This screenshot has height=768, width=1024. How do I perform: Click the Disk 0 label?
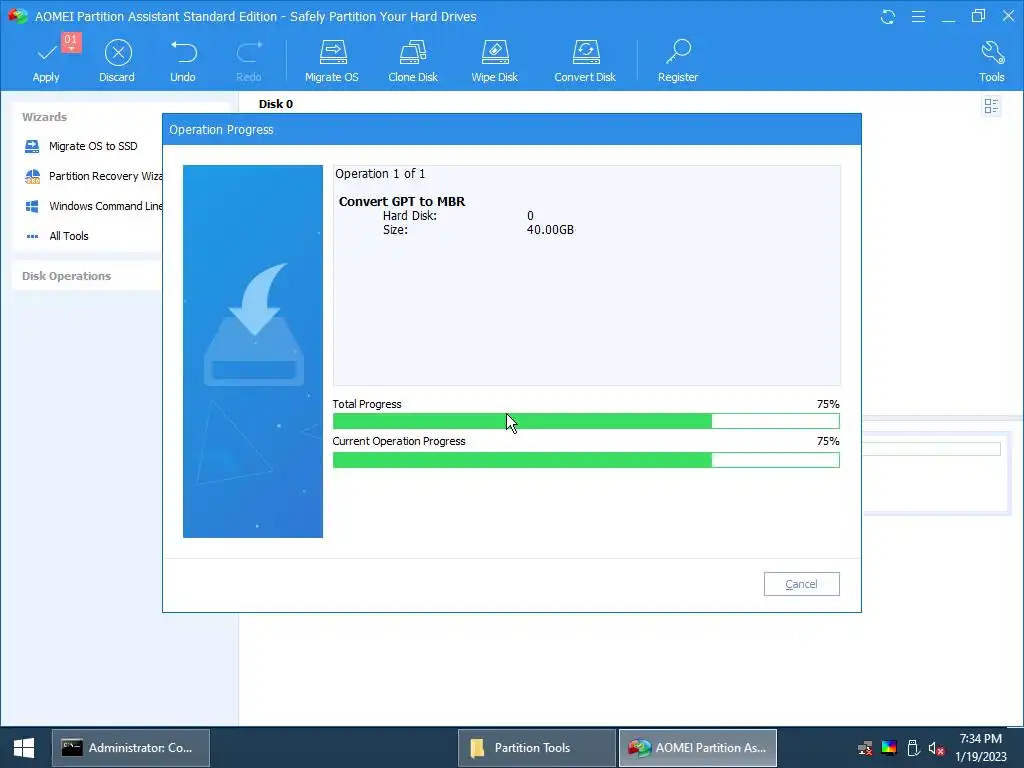276,104
